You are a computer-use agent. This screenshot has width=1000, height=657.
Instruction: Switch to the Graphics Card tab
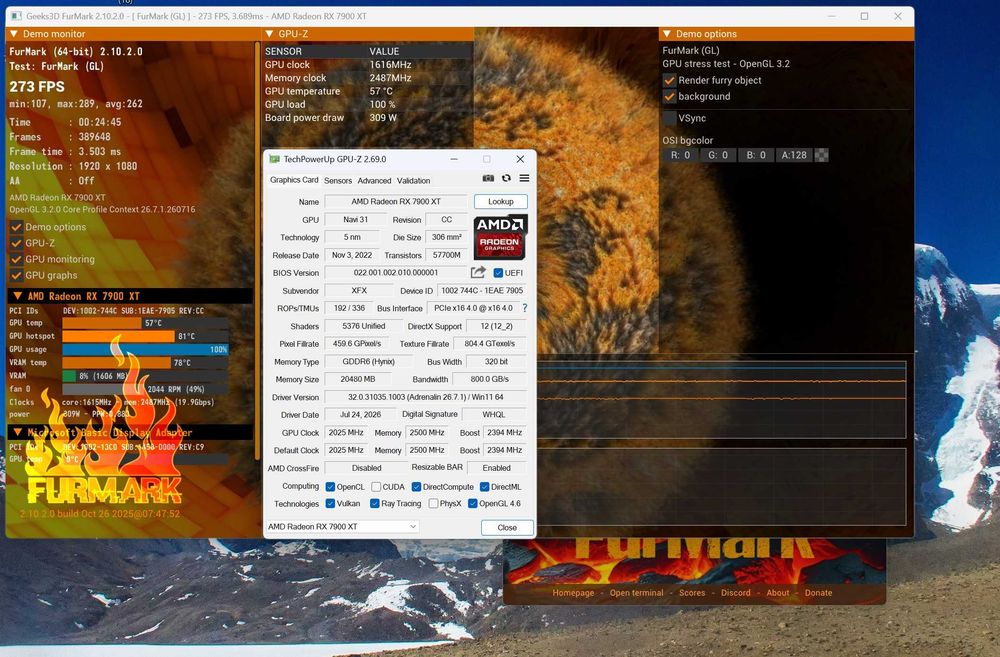tap(294, 180)
